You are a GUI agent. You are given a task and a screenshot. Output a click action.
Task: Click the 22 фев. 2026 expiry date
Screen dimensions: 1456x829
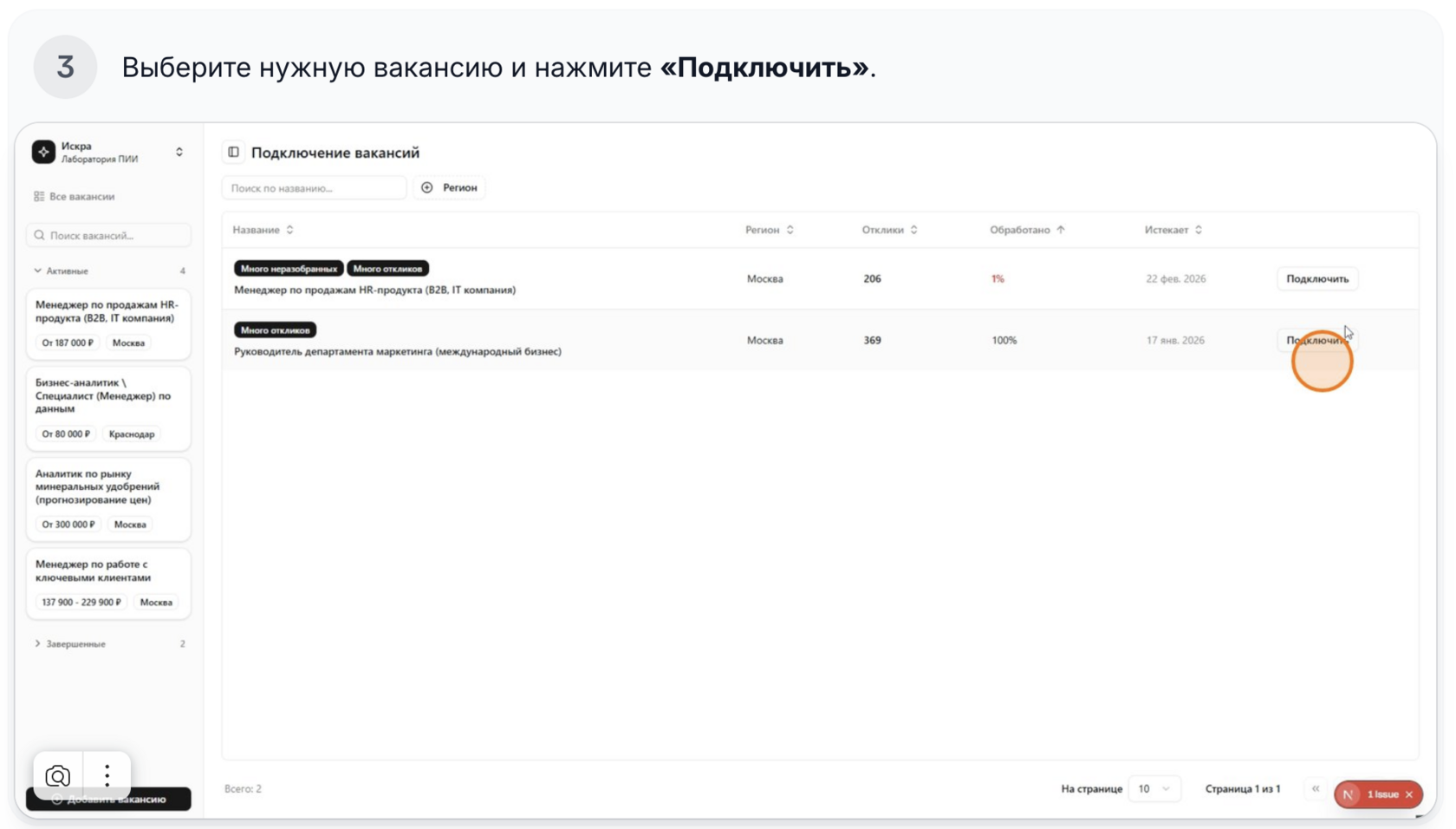pyautogui.click(x=1176, y=279)
